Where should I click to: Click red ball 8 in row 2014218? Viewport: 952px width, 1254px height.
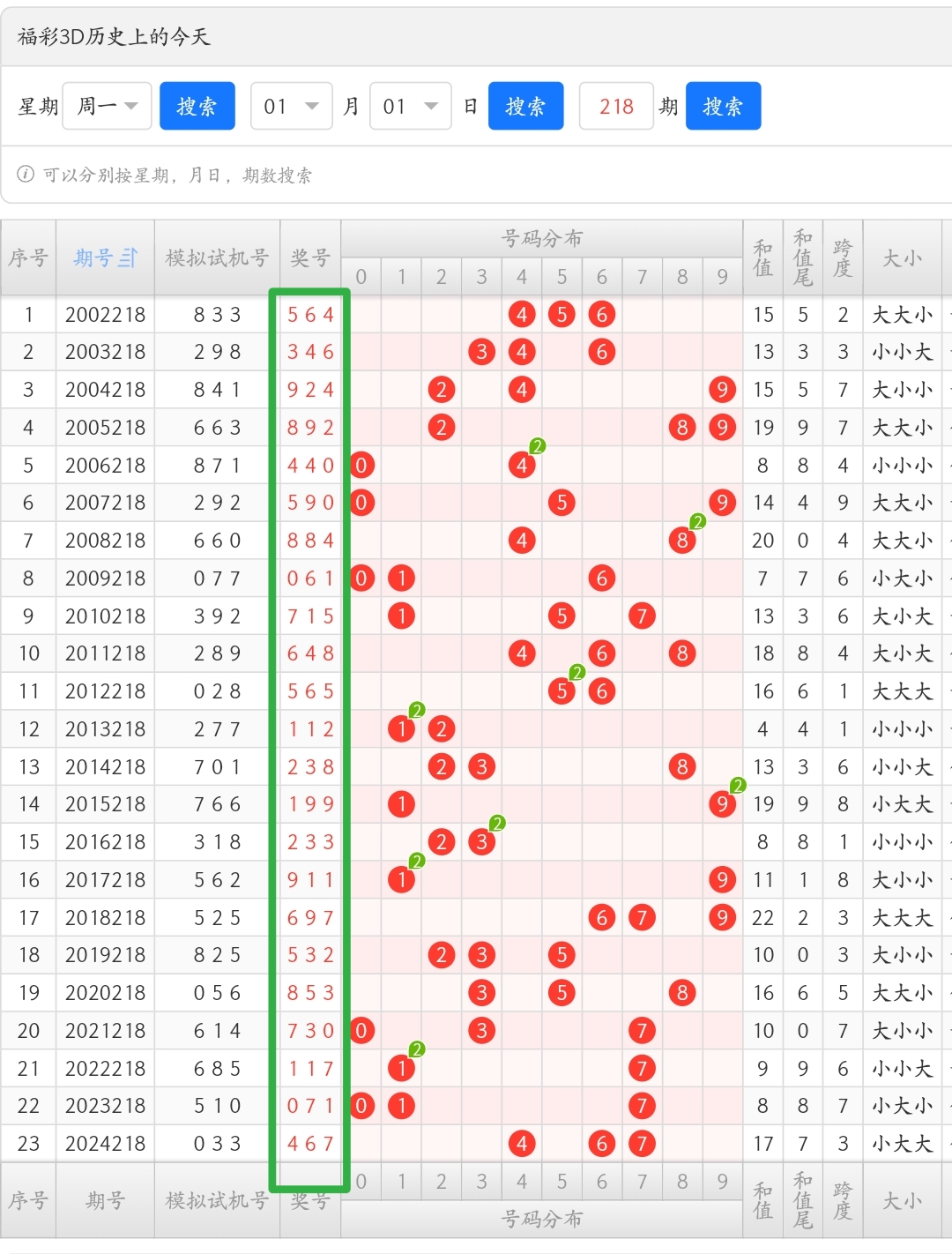pos(682,767)
